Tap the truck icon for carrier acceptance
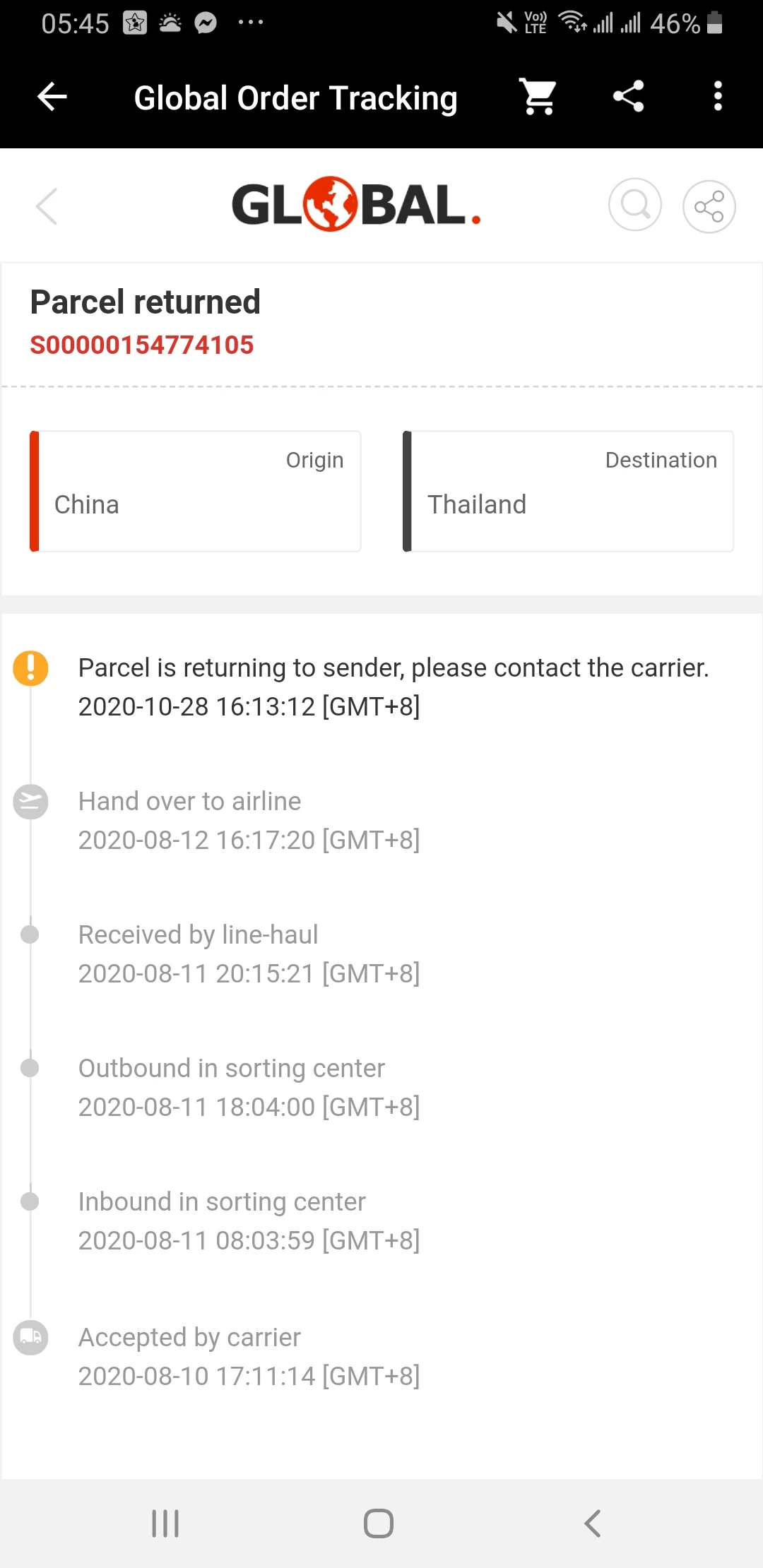Screen dimensions: 763x1568 (x=30, y=1337)
